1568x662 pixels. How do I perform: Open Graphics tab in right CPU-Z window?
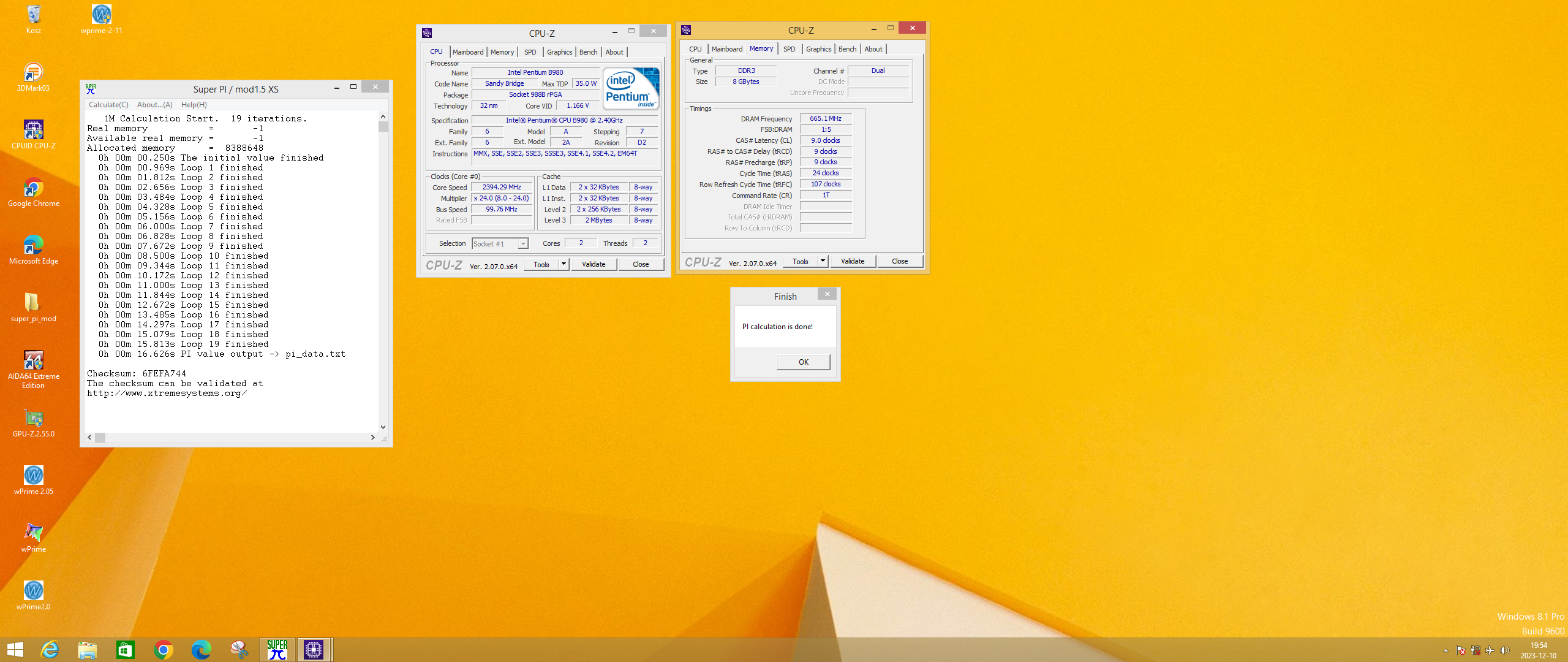pos(819,49)
